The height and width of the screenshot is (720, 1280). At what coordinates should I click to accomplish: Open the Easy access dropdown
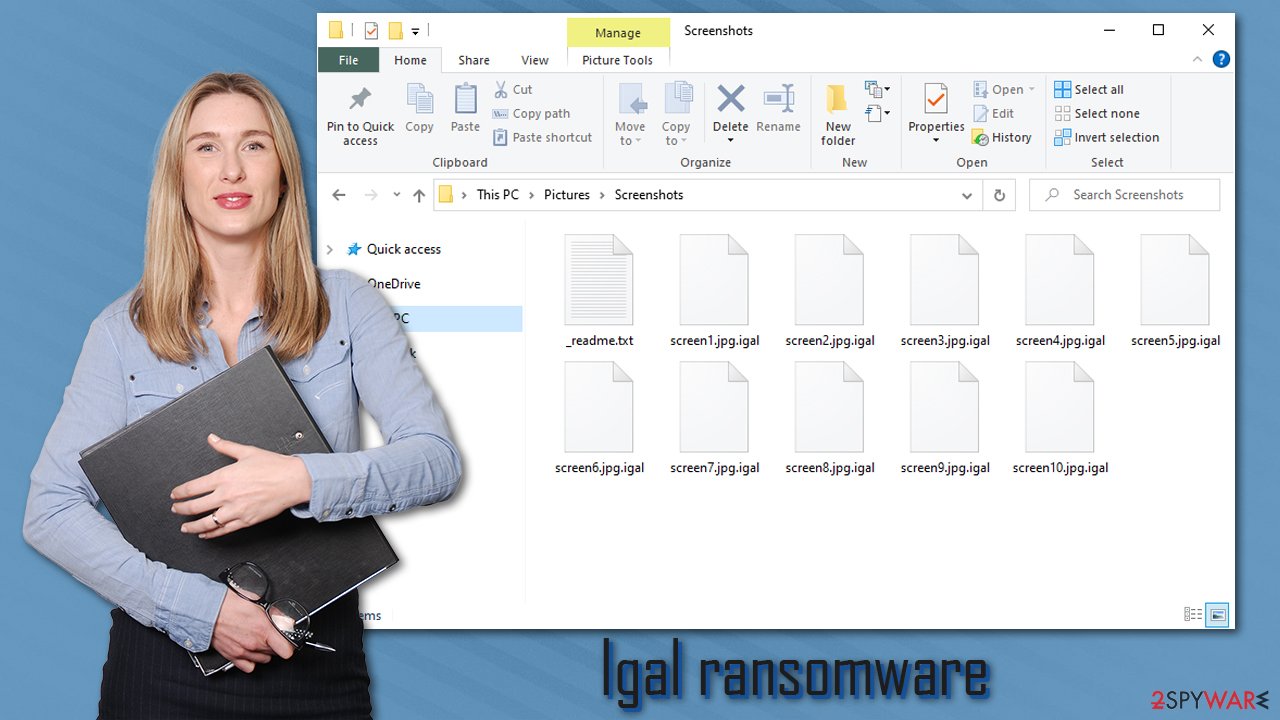click(878, 113)
